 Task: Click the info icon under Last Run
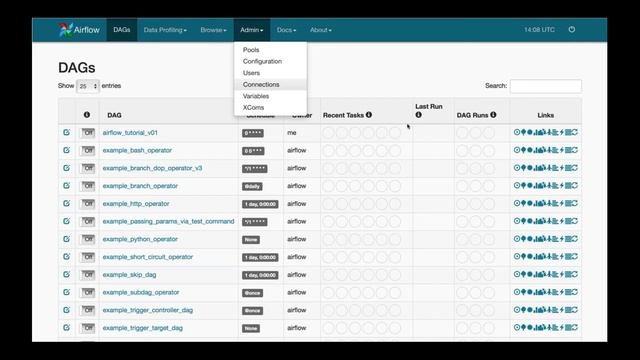pyautogui.click(x=418, y=115)
